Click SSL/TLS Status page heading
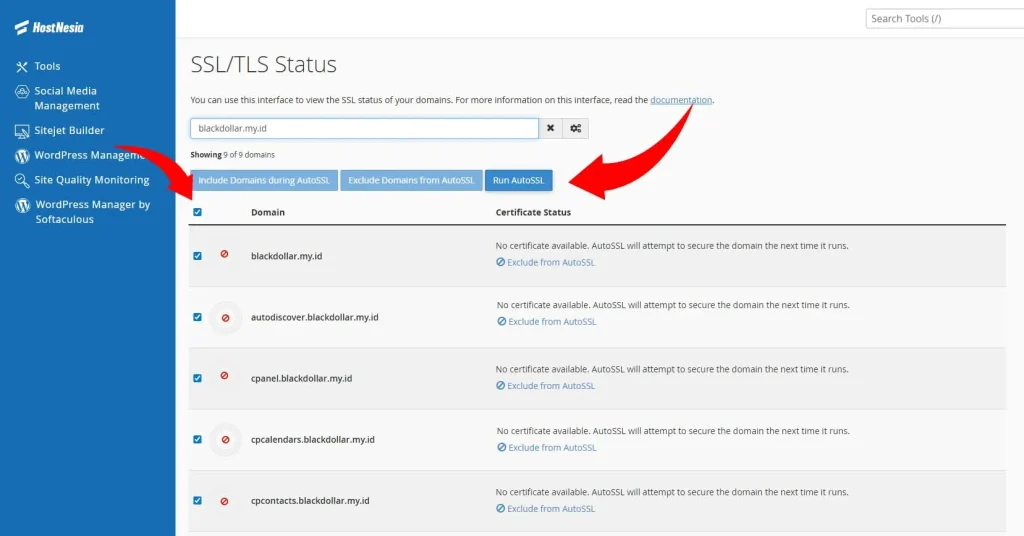 pos(264,65)
